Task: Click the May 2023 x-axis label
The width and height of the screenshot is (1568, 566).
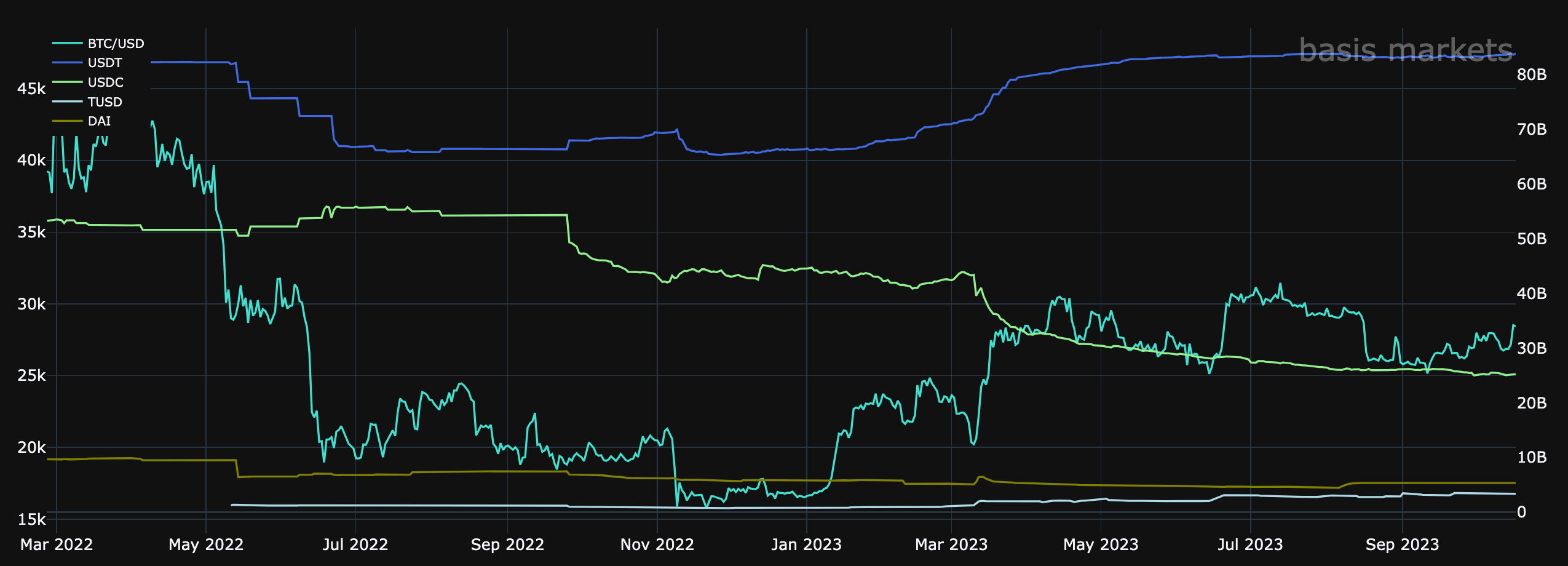Action: pyautogui.click(x=1101, y=544)
